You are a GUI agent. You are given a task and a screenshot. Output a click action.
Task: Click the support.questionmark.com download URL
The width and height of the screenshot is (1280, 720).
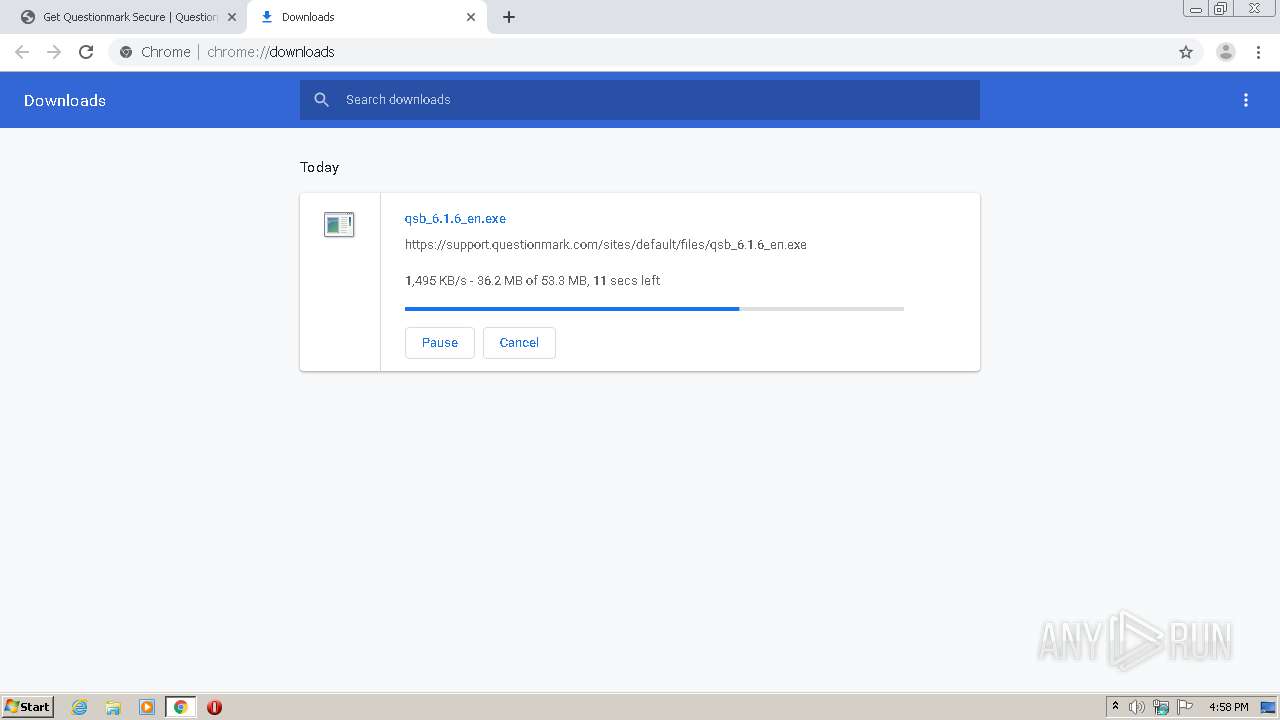click(605, 244)
